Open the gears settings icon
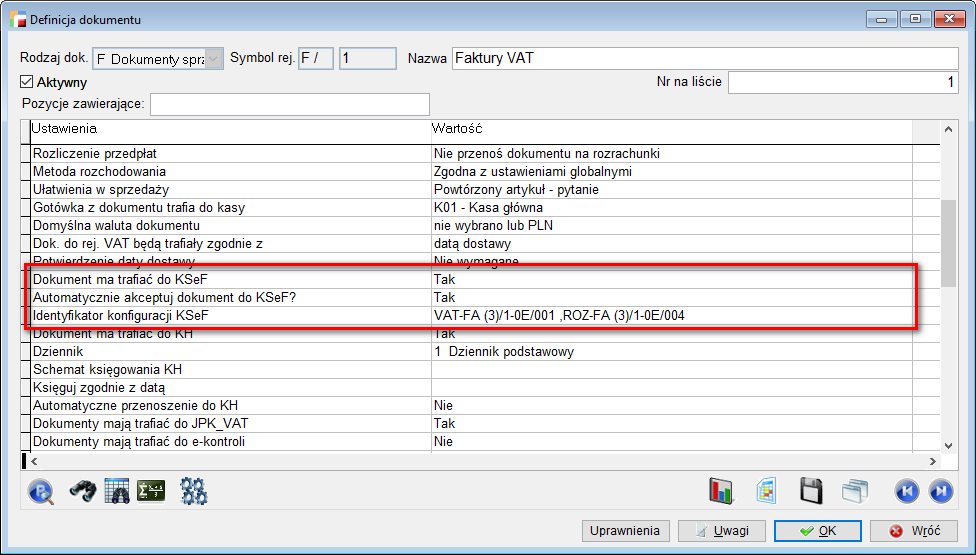The image size is (976, 555). (193, 490)
